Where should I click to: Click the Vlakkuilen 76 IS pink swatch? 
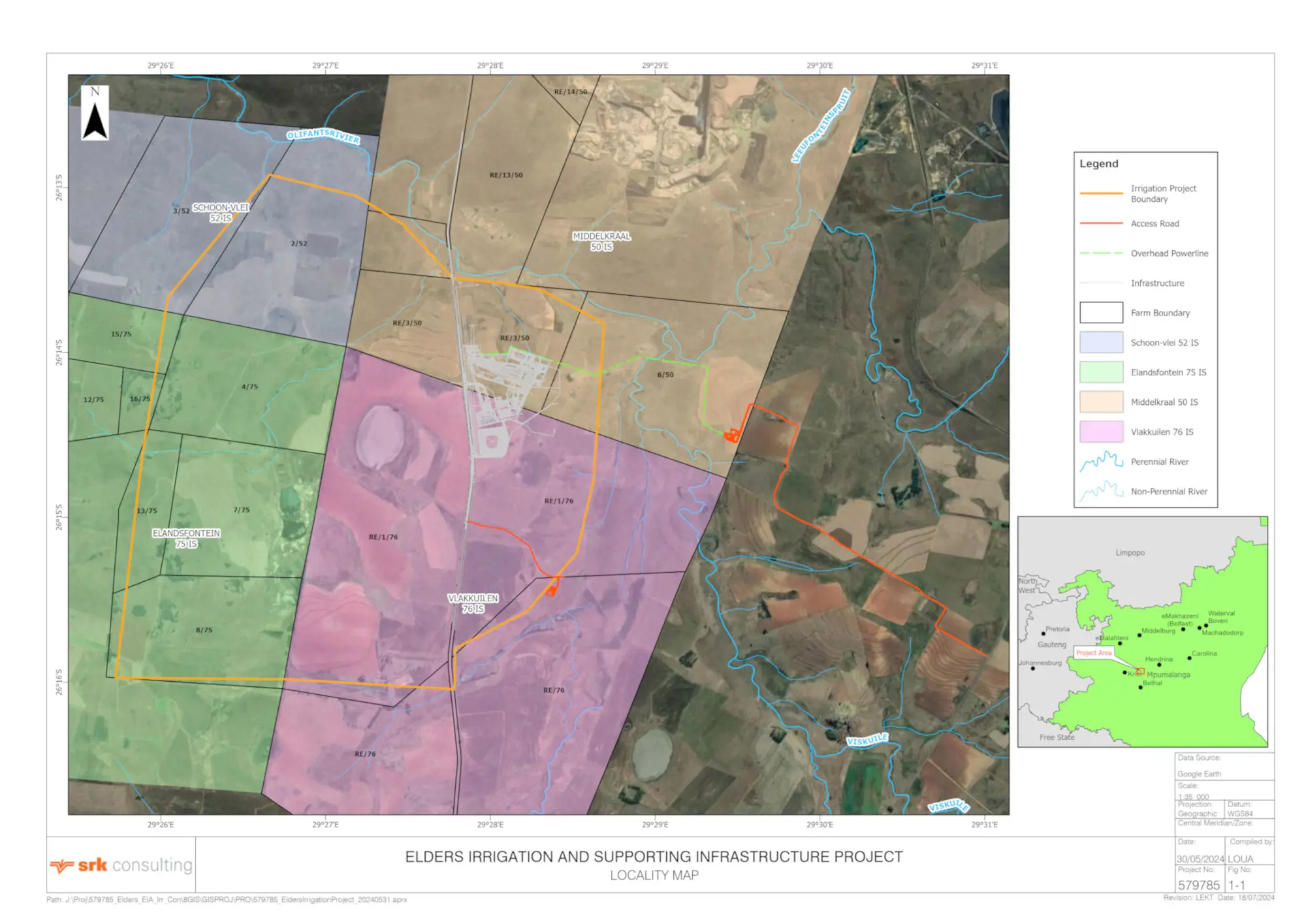point(1101,432)
